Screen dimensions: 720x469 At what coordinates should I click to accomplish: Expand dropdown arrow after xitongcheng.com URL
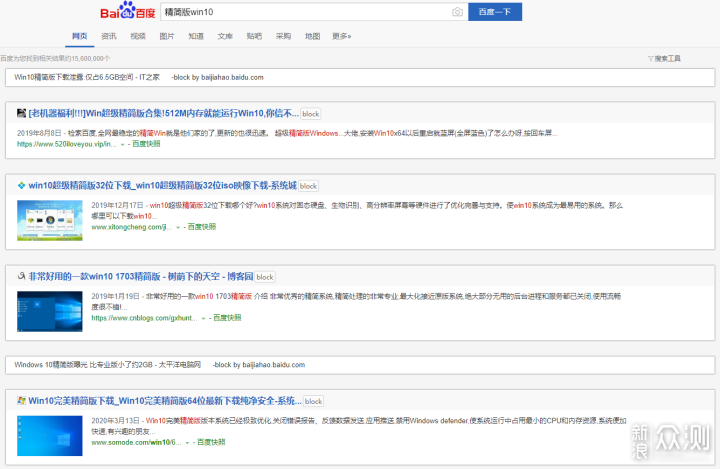coord(178,227)
